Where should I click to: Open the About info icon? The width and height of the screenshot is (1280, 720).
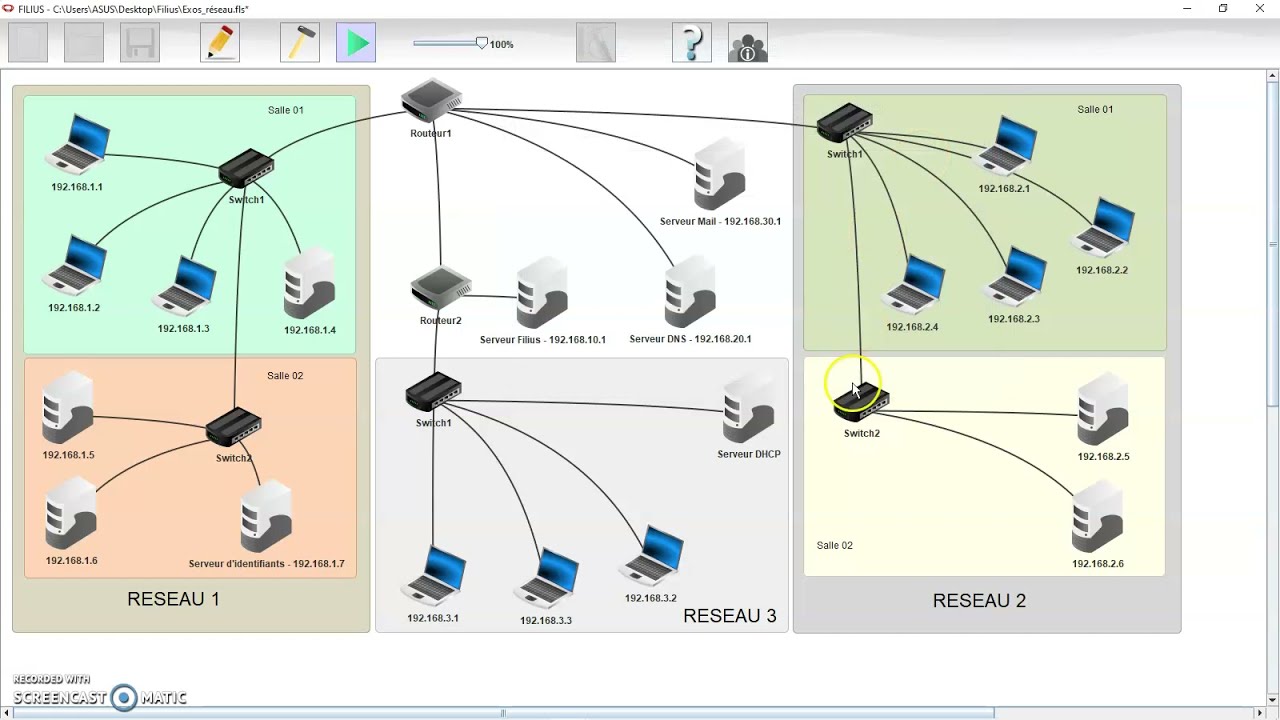click(748, 43)
